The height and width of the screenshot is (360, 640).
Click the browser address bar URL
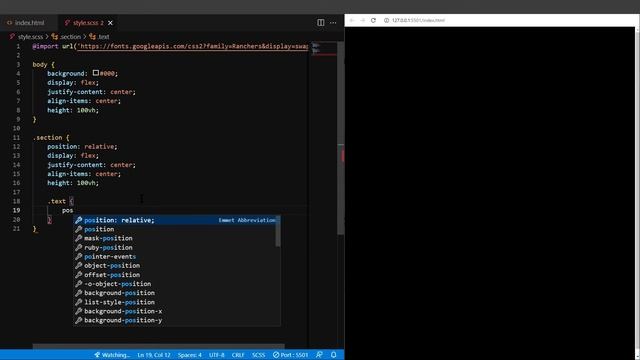tap(418, 20)
